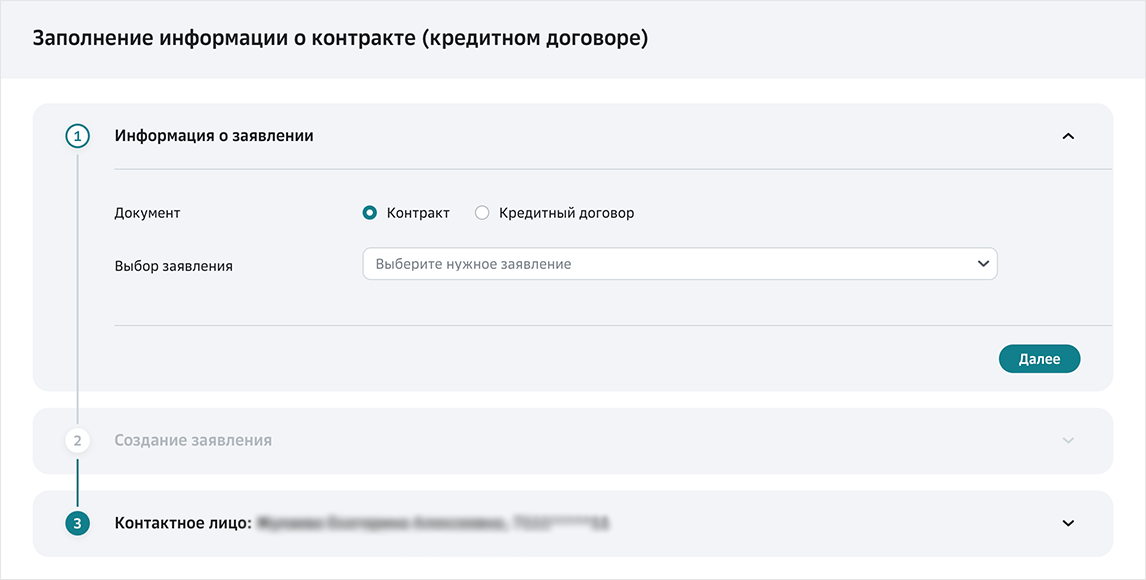Click the Информация о заявлении heading

pyautogui.click(x=214, y=136)
